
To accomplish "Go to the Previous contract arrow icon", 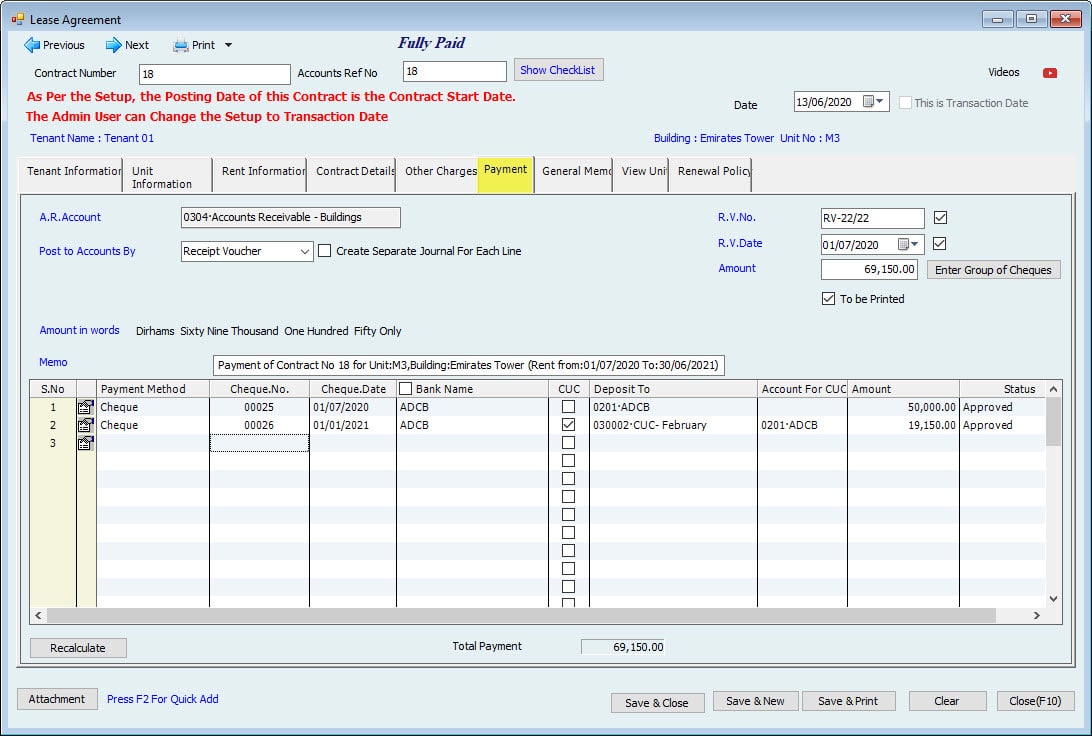I will [x=32, y=45].
